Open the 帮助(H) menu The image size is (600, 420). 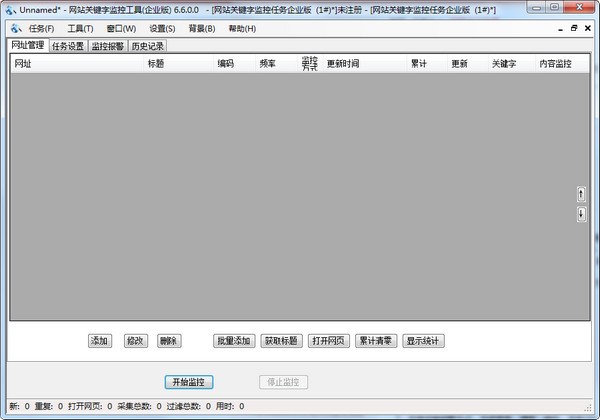coord(242,29)
